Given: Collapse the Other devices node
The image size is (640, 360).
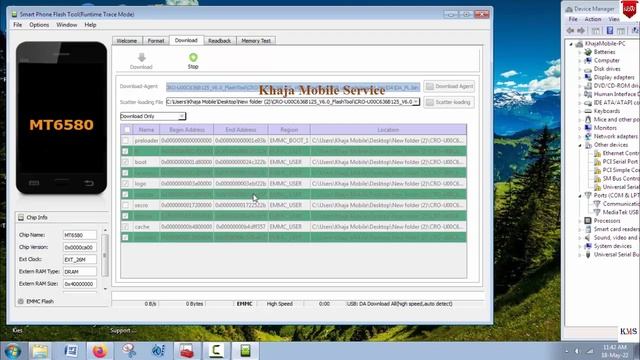Looking at the screenshot, I should tap(580, 145).
